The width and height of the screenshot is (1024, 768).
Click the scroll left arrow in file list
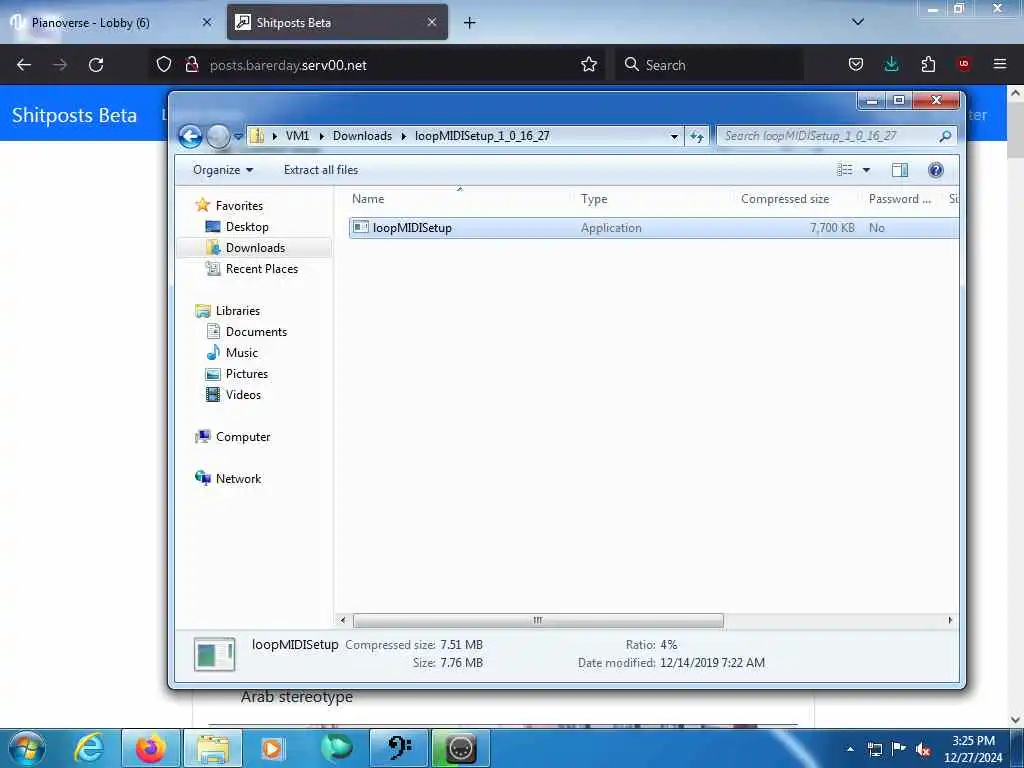click(x=343, y=620)
